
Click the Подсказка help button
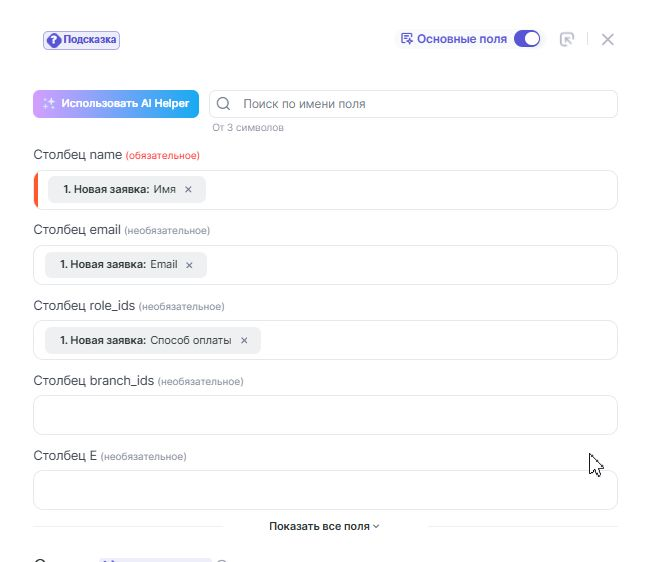point(82,40)
